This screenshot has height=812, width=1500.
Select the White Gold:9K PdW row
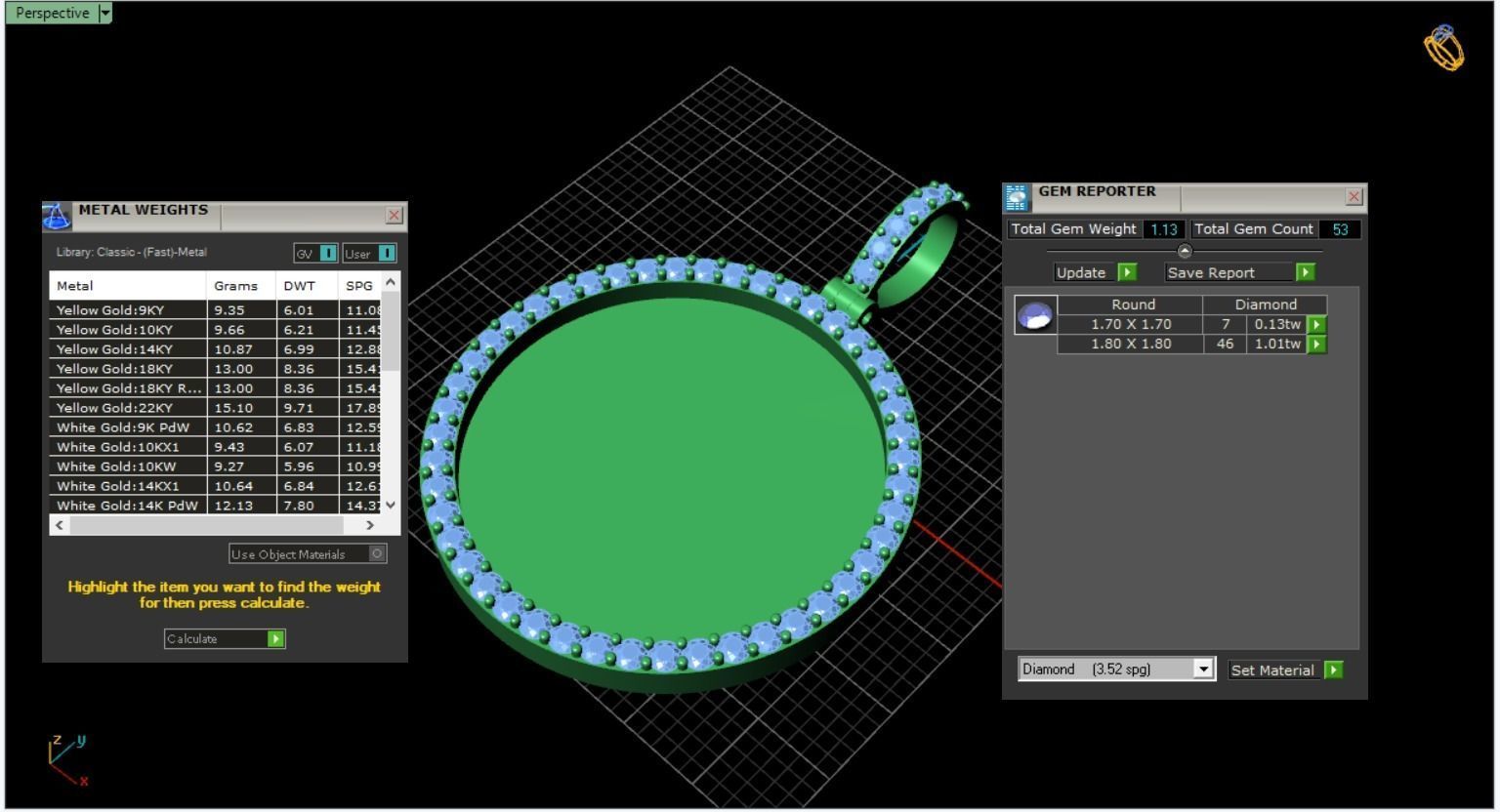click(216, 427)
